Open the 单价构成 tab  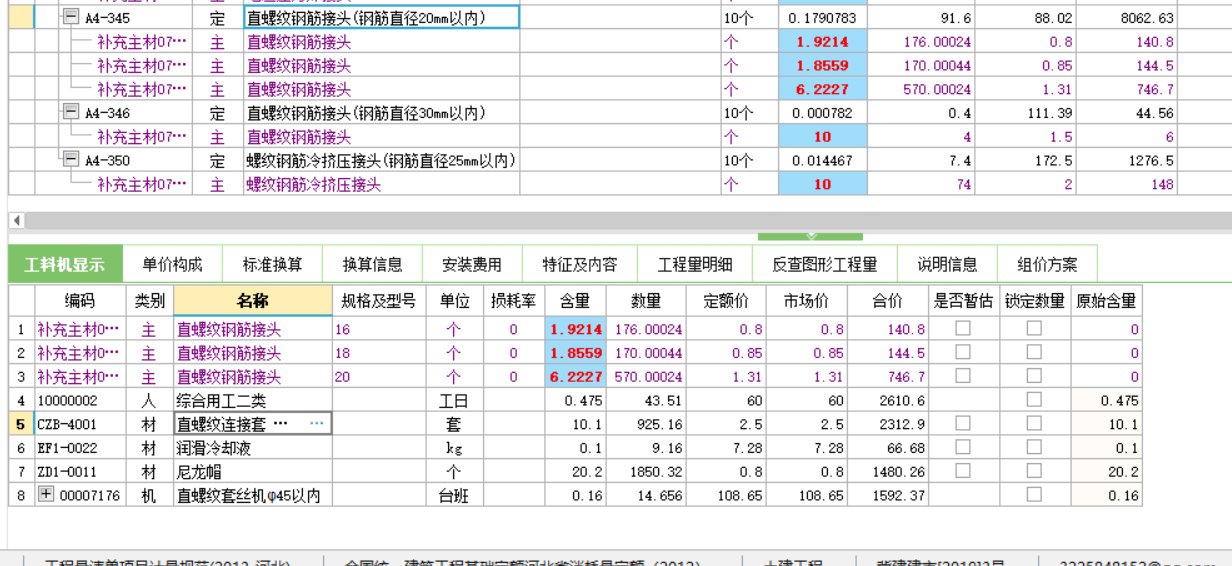point(172,264)
